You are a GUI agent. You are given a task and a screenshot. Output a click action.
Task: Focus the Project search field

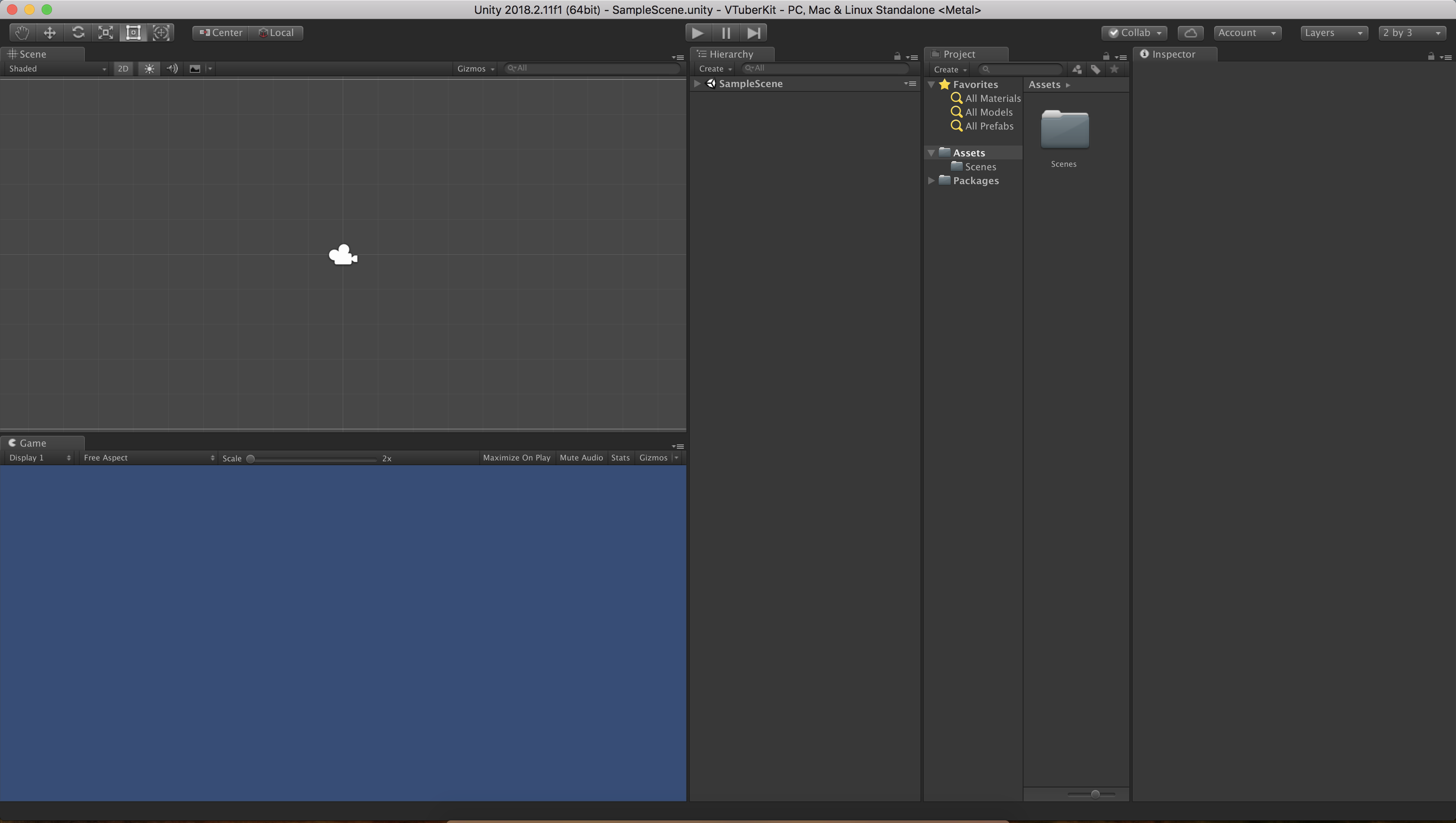[x=1021, y=69]
